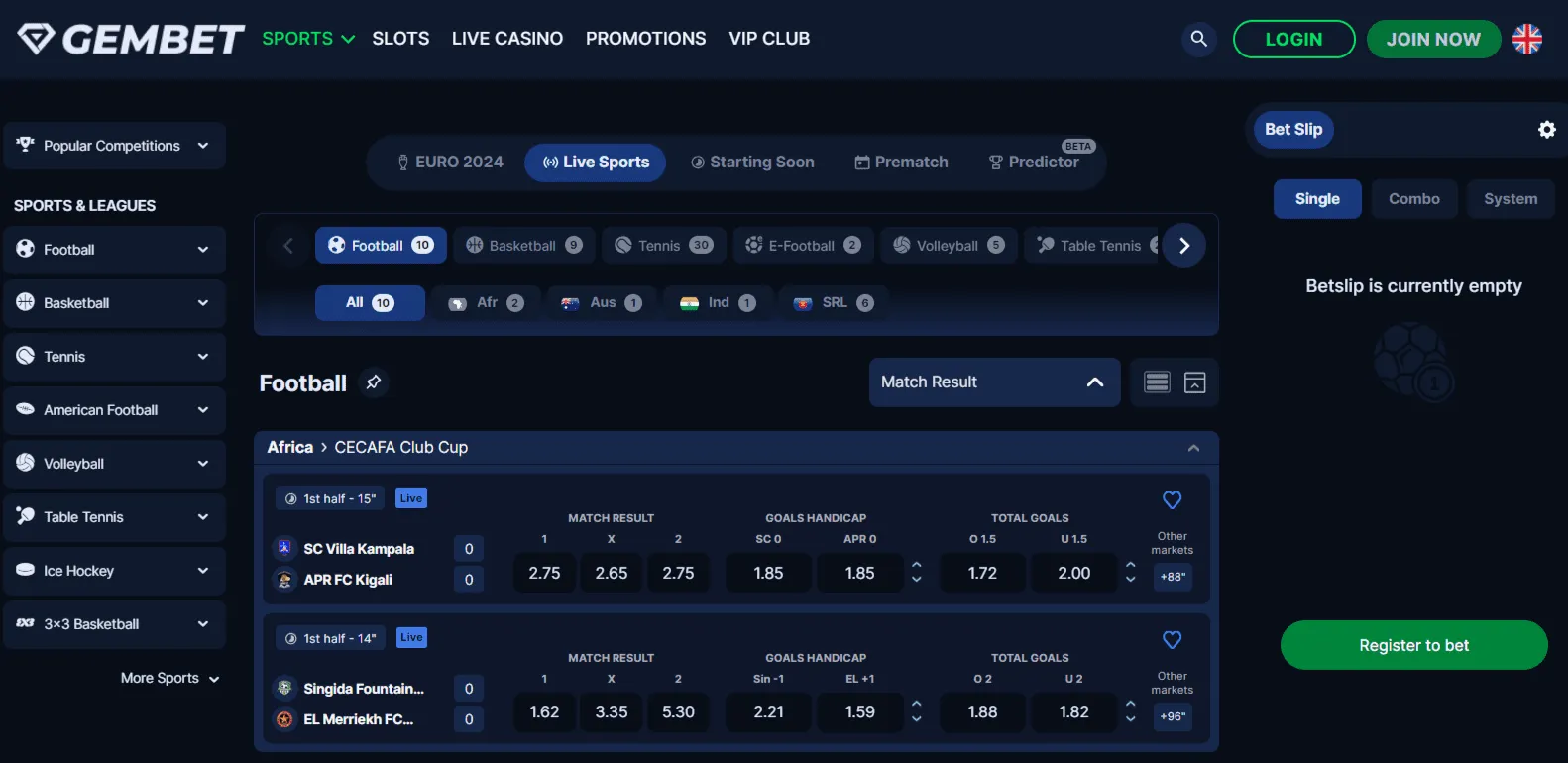Viewport: 1568px width, 763px height.
Task: Open the Match Result market dropdown
Action: (994, 382)
